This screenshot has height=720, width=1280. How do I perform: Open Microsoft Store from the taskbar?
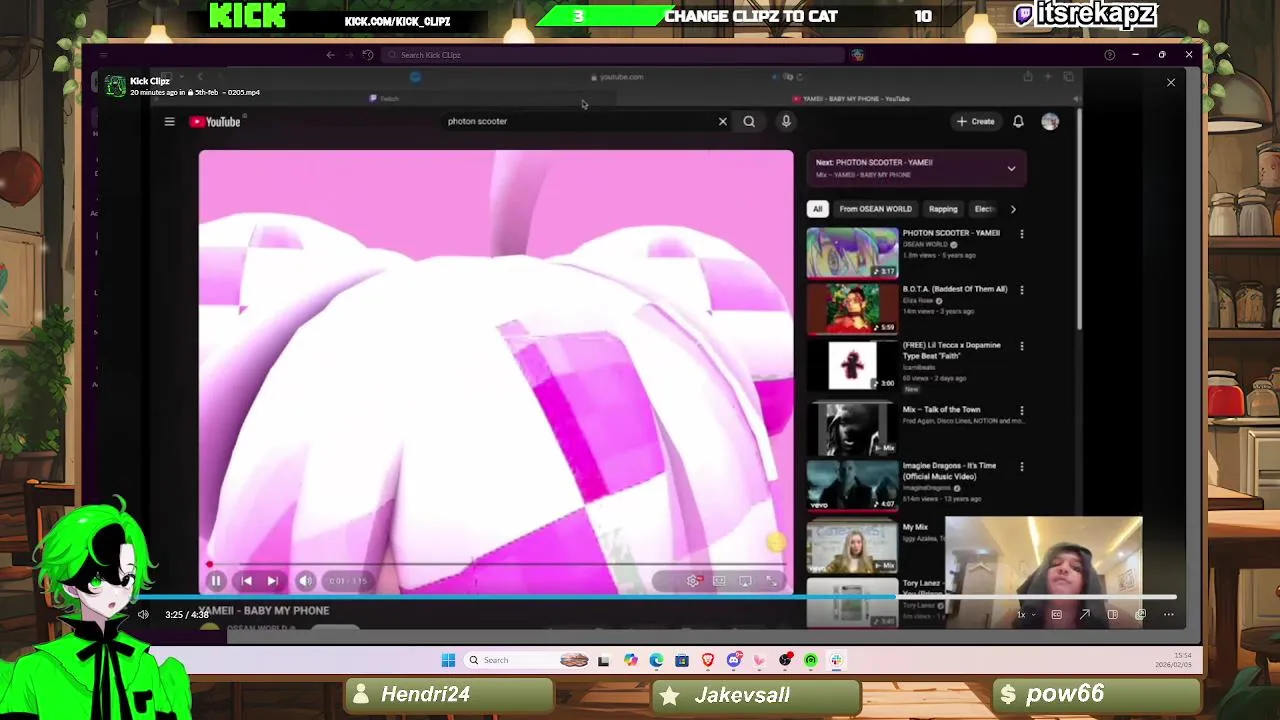pos(682,660)
